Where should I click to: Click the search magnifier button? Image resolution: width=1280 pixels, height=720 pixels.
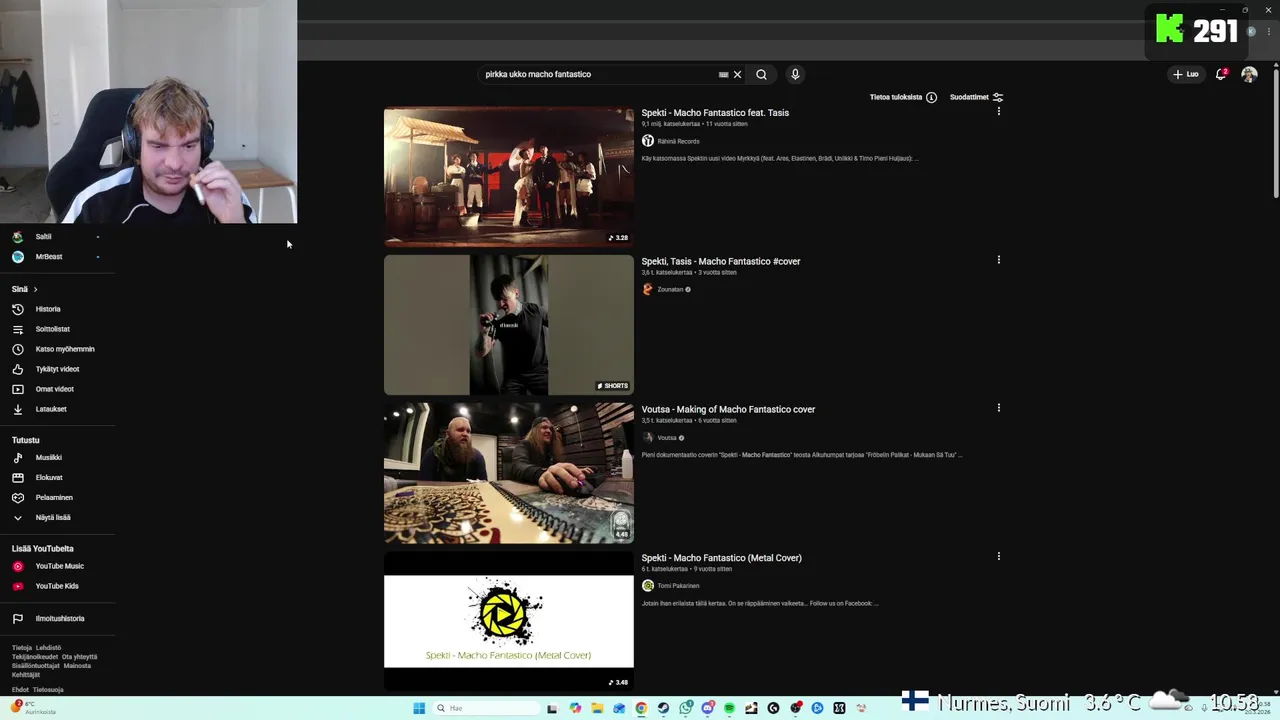coord(761,74)
